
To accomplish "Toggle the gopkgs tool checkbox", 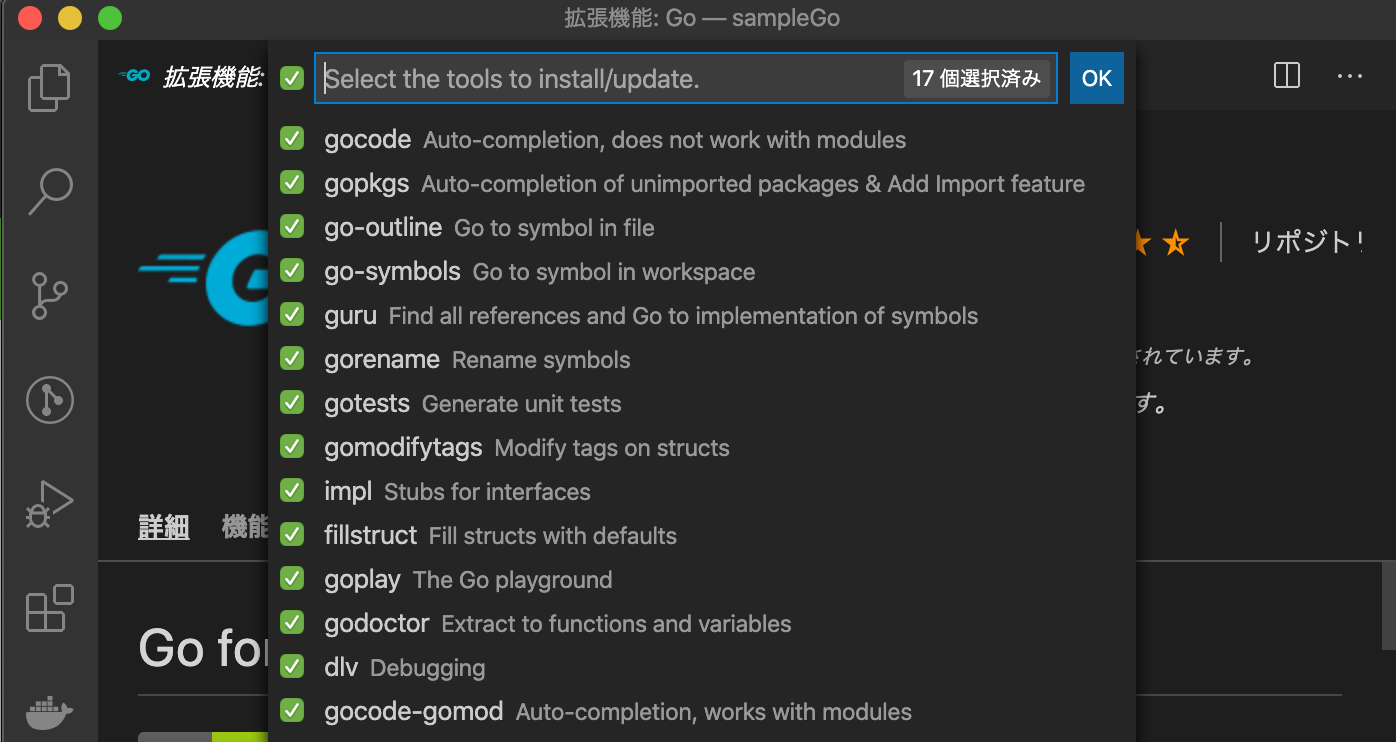I will tap(292, 183).
